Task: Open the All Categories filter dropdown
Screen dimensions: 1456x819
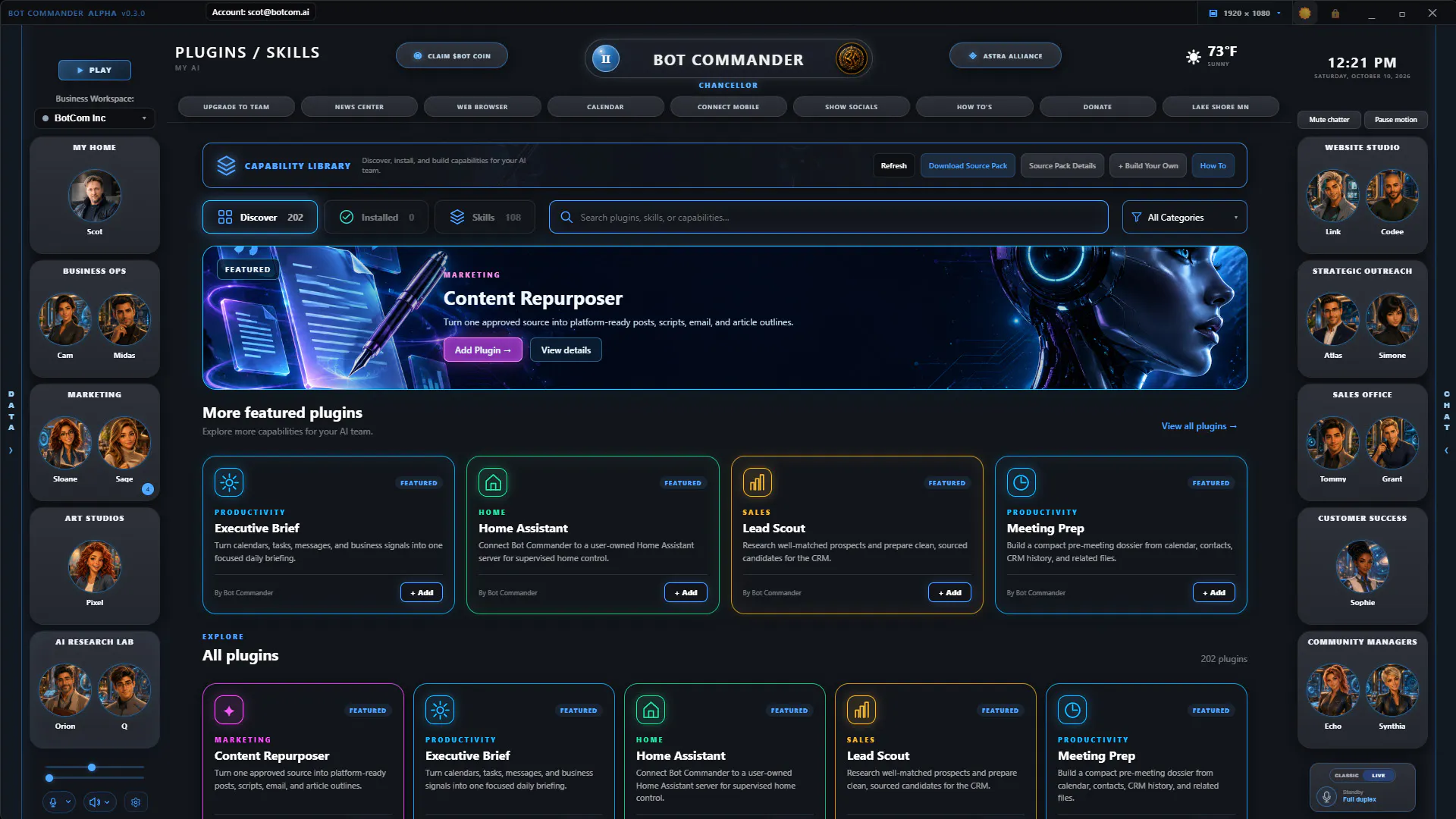Action: point(1185,217)
